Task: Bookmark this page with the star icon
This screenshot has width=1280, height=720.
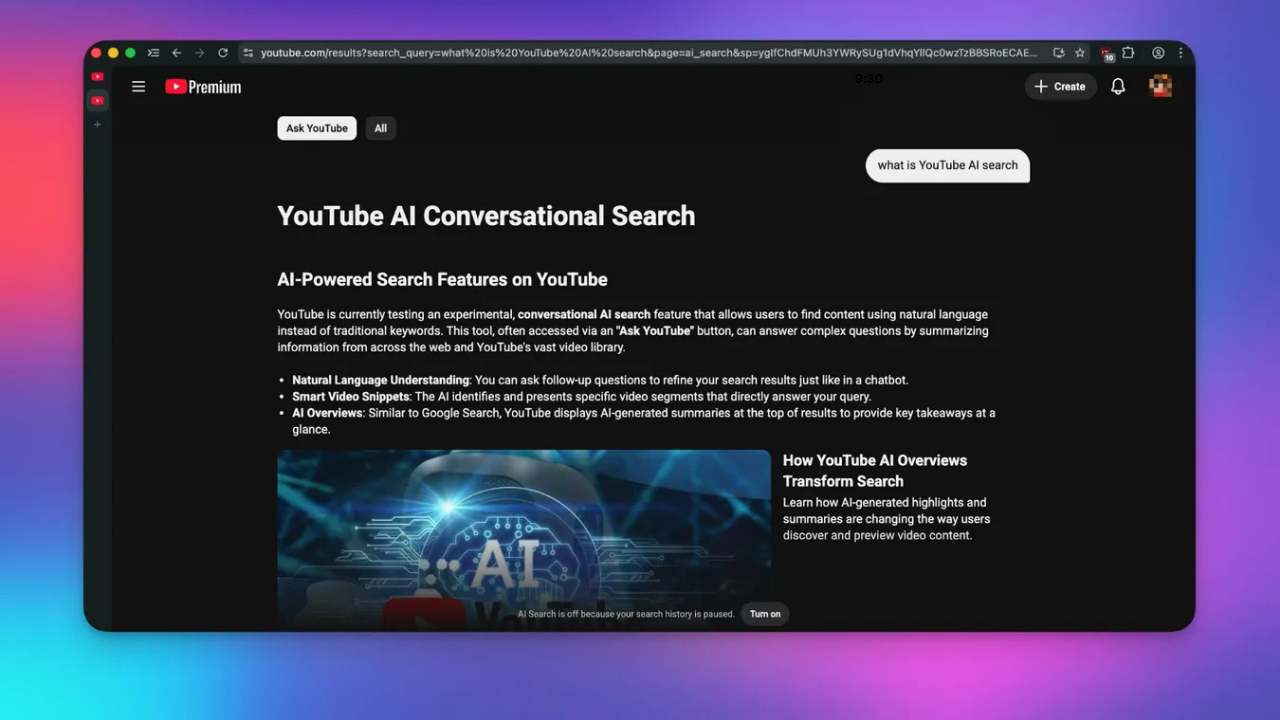Action: (x=1080, y=53)
